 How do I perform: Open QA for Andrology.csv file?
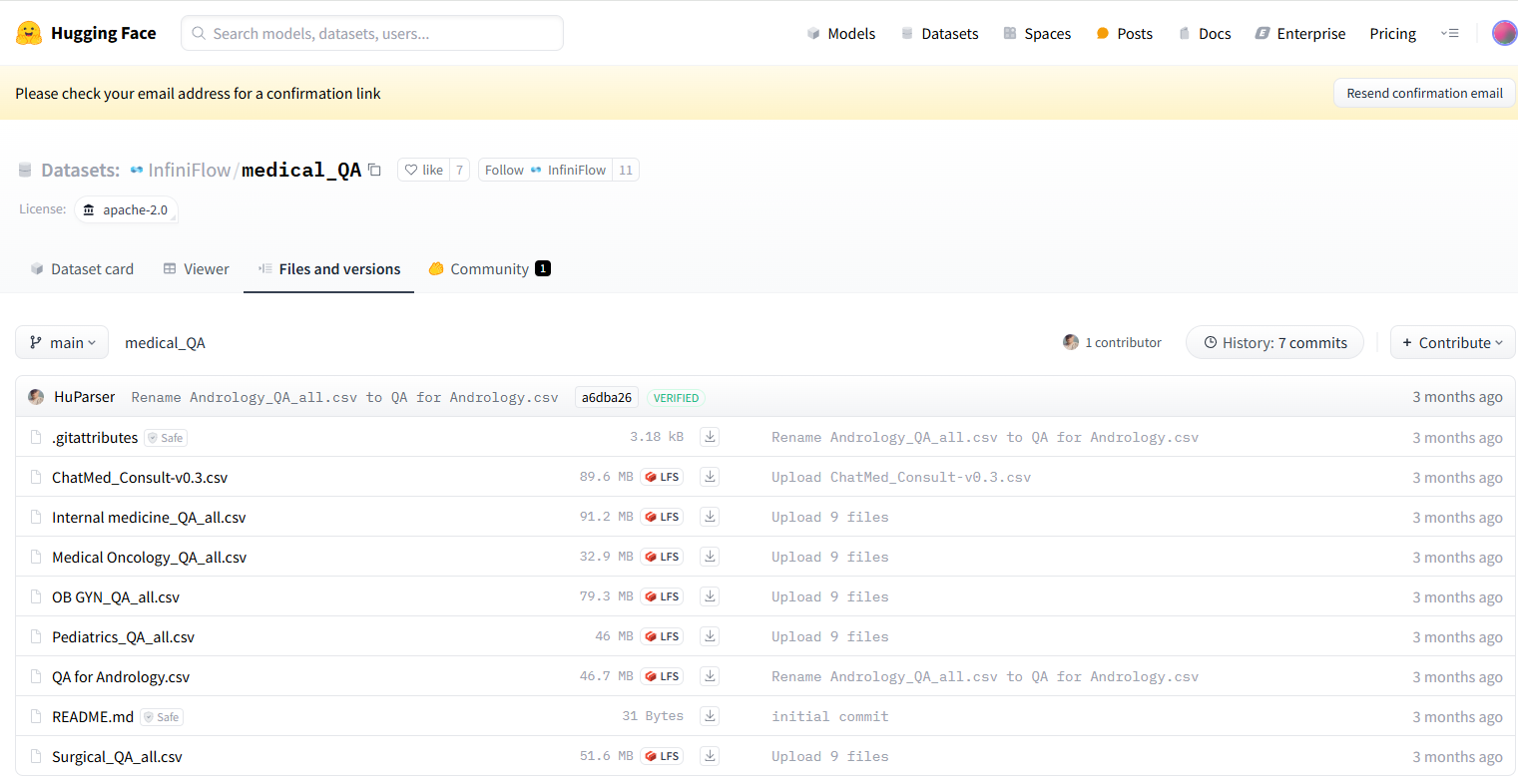(121, 677)
